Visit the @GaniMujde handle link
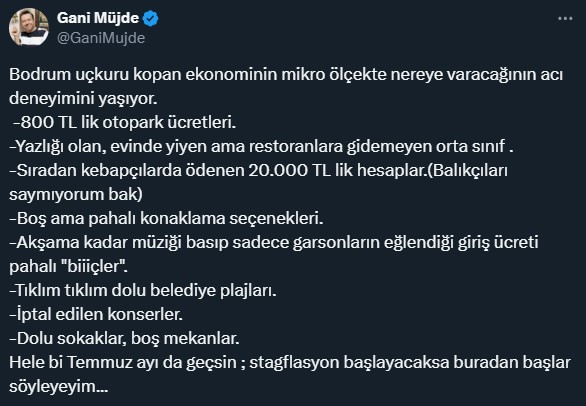The height and width of the screenshot is (406, 586). click(x=101, y=38)
